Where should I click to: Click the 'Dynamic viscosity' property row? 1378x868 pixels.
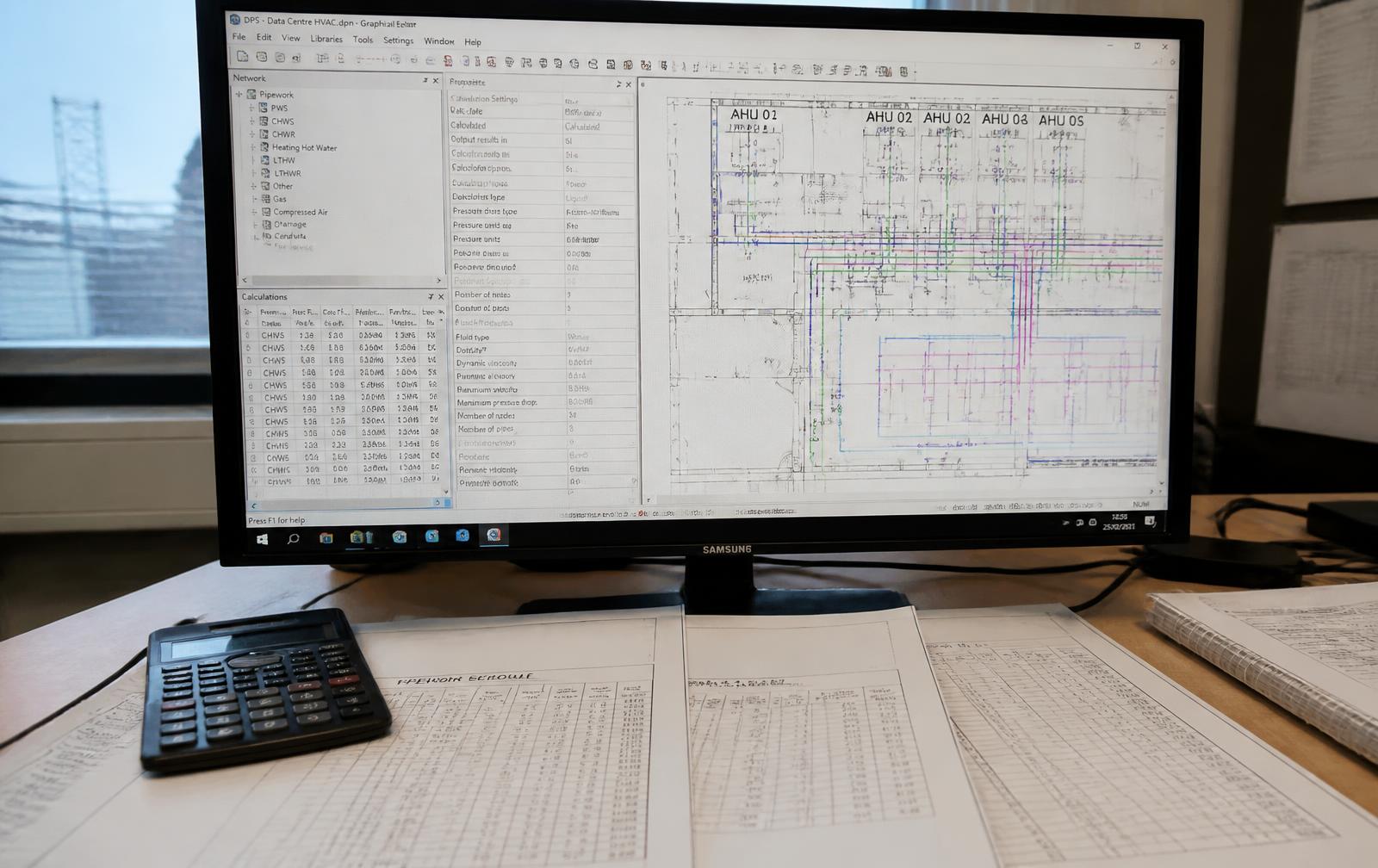pyautogui.click(x=546, y=363)
